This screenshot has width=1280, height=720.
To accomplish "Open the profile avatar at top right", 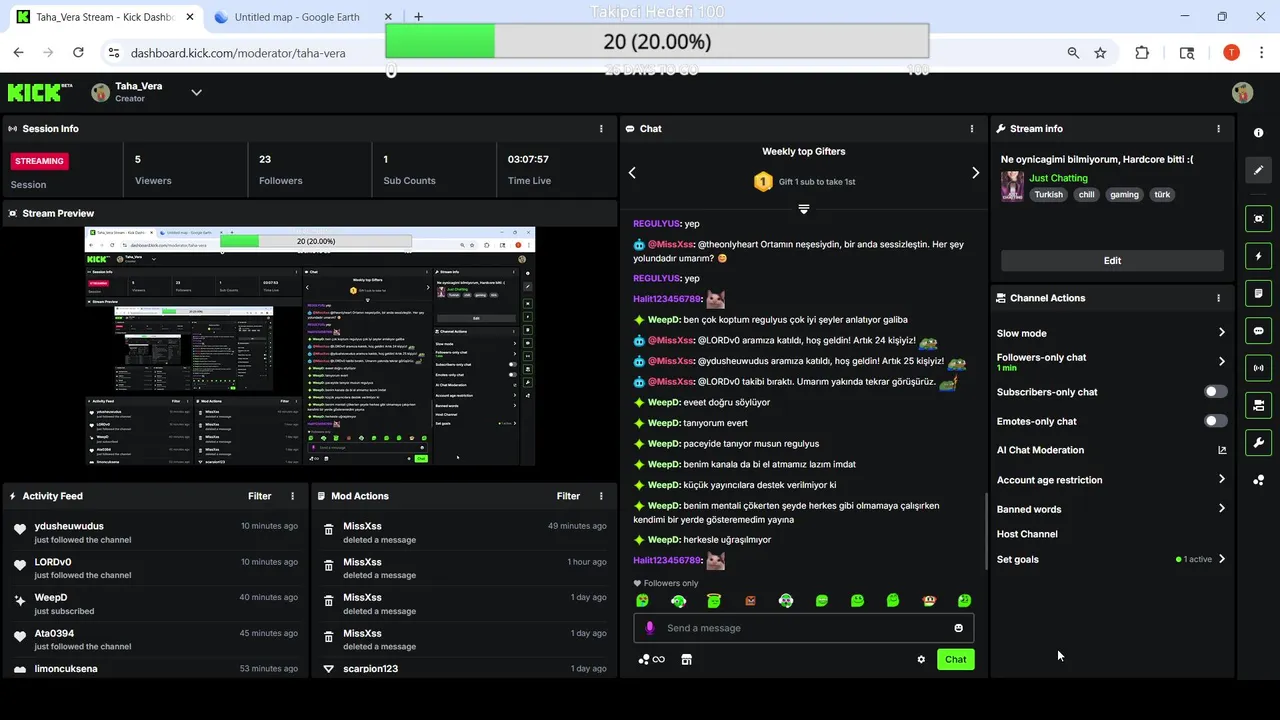I will click(x=1242, y=93).
